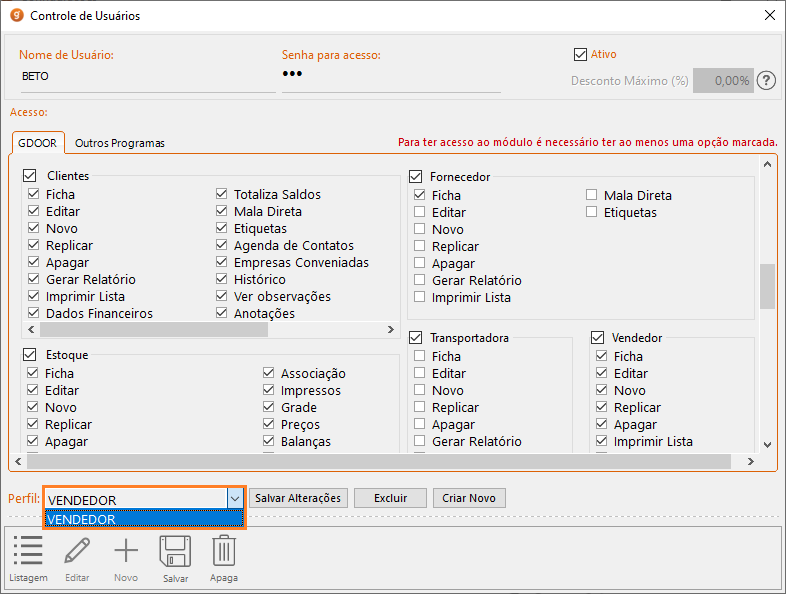The height and width of the screenshot is (594, 786).
Task: Click the Salvar floppy disk icon
Action: (x=175, y=551)
